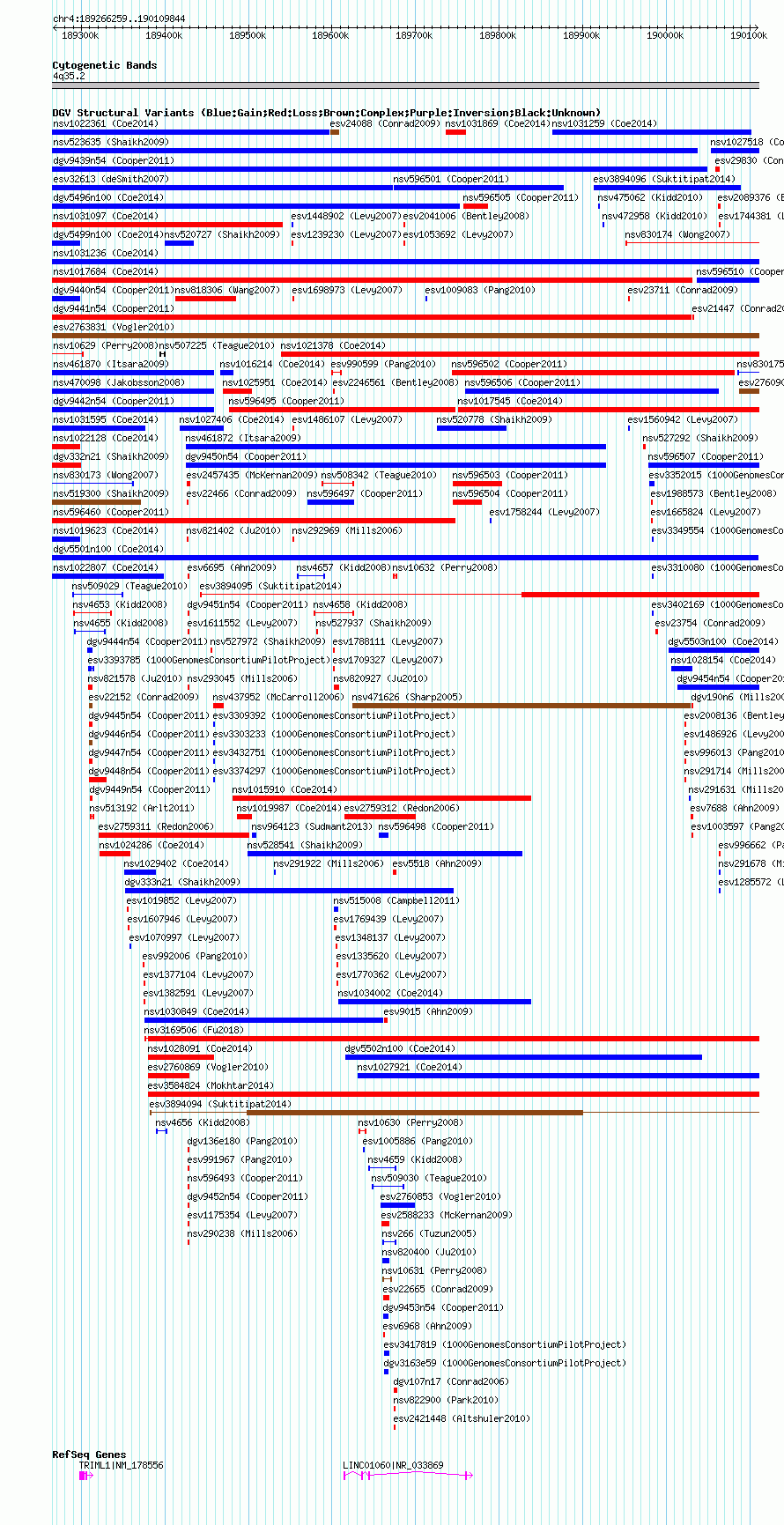Select variant nsv523635 (Shaikh2009) label
The width and height of the screenshot is (784, 1525).
111,142
